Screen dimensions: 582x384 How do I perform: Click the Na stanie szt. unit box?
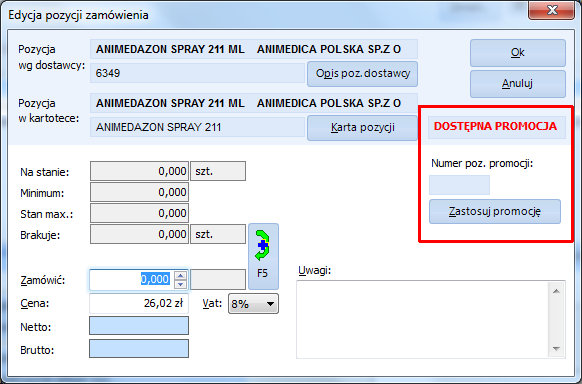pos(218,171)
